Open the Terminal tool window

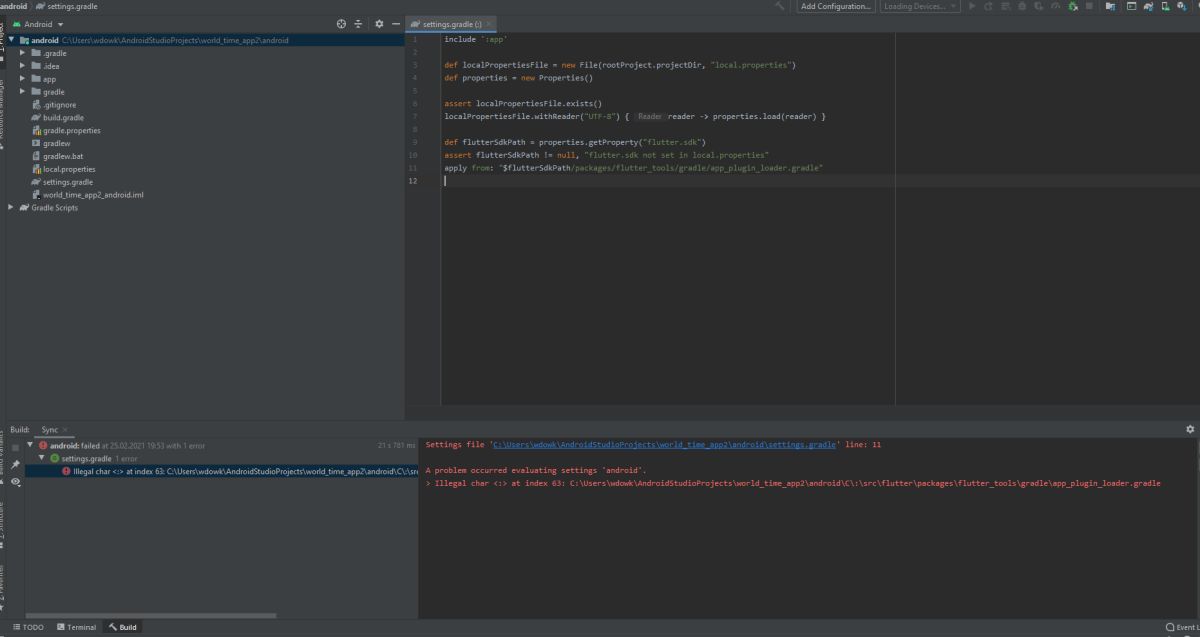[x=76, y=627]
